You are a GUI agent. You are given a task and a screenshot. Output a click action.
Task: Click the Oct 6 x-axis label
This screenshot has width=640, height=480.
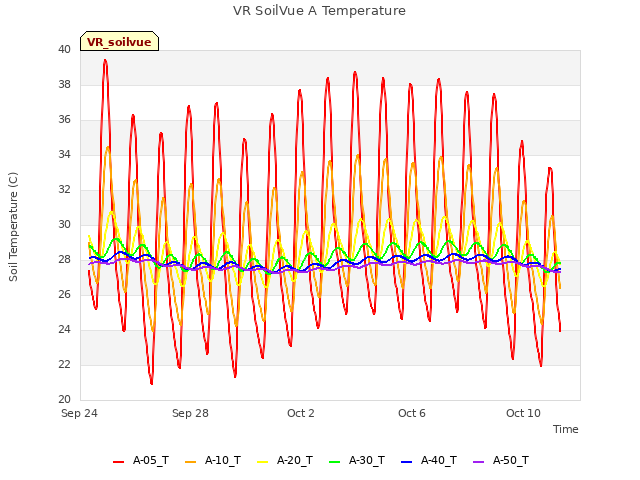click(x=412, y=413)
